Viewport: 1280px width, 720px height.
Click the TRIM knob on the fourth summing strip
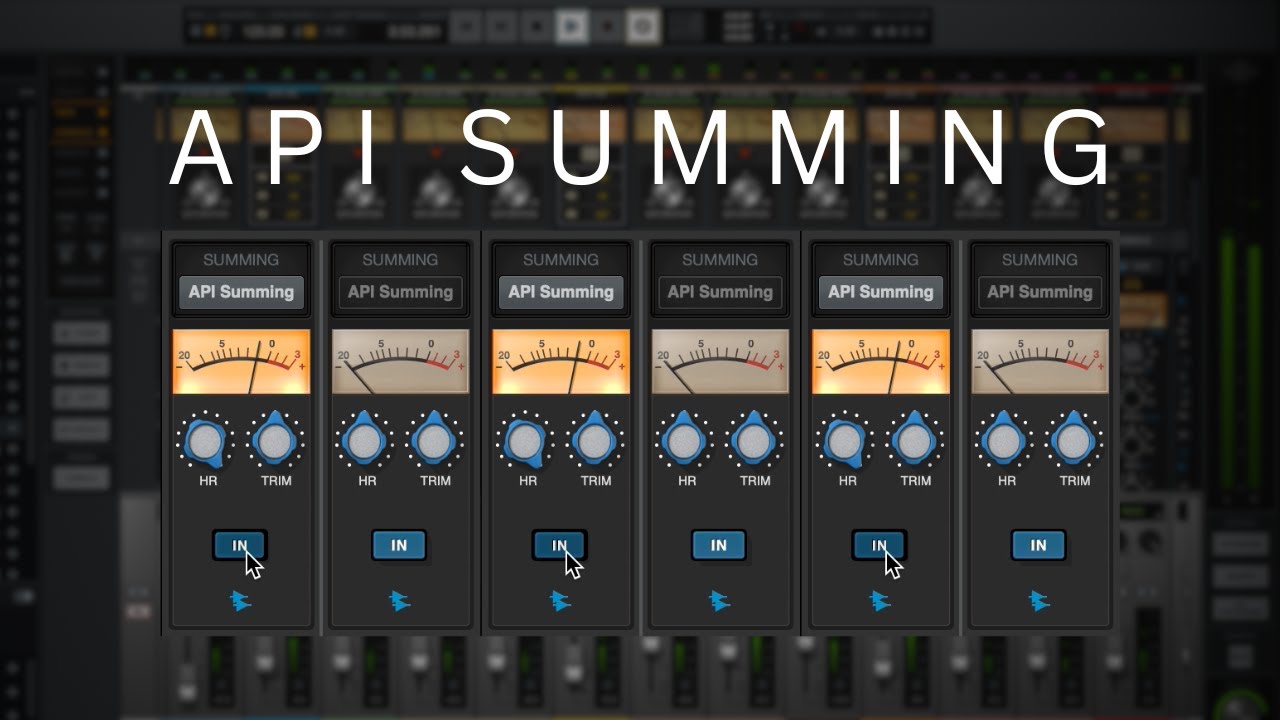point(755,441)
